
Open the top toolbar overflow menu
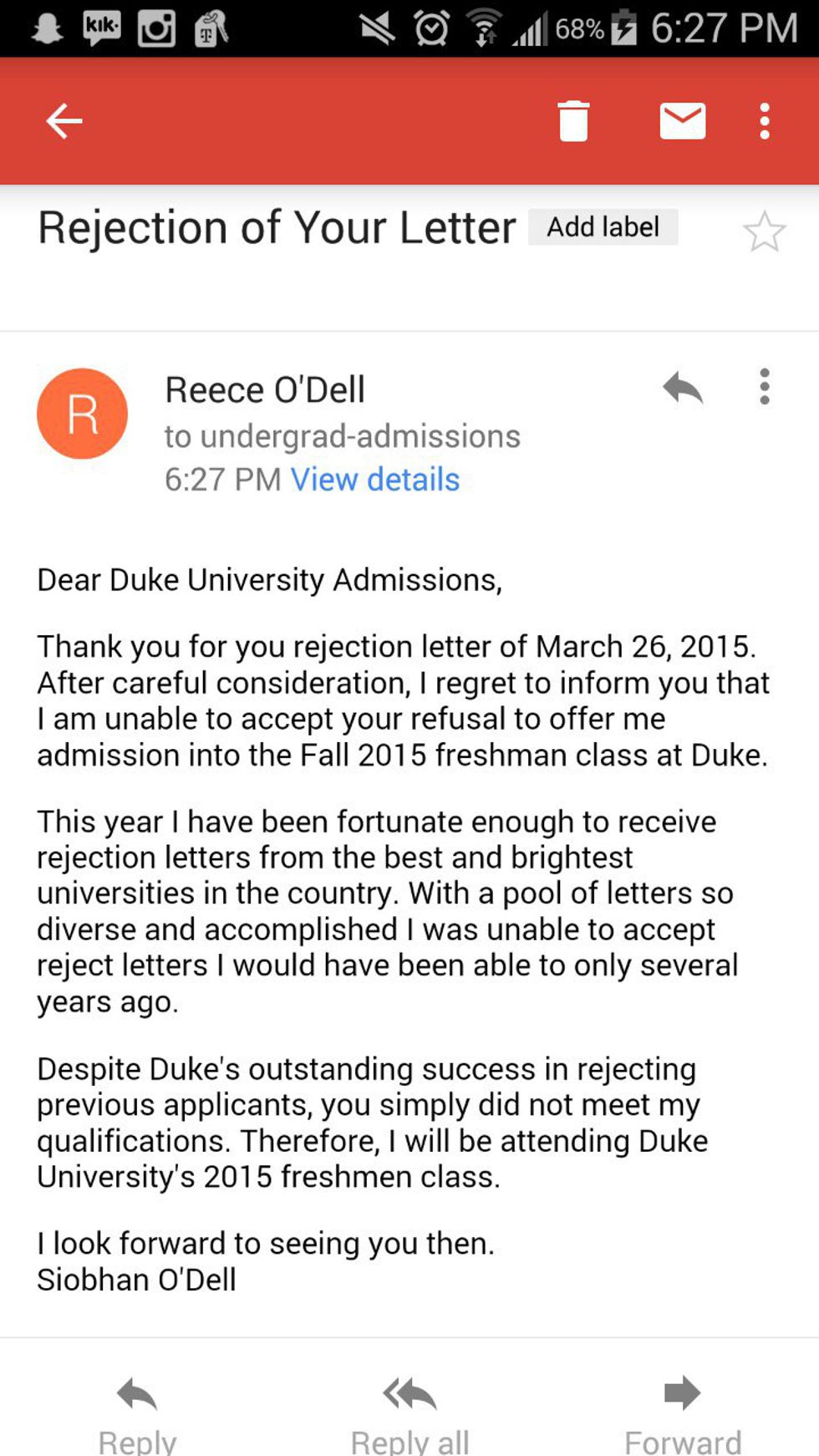[764, 121]
